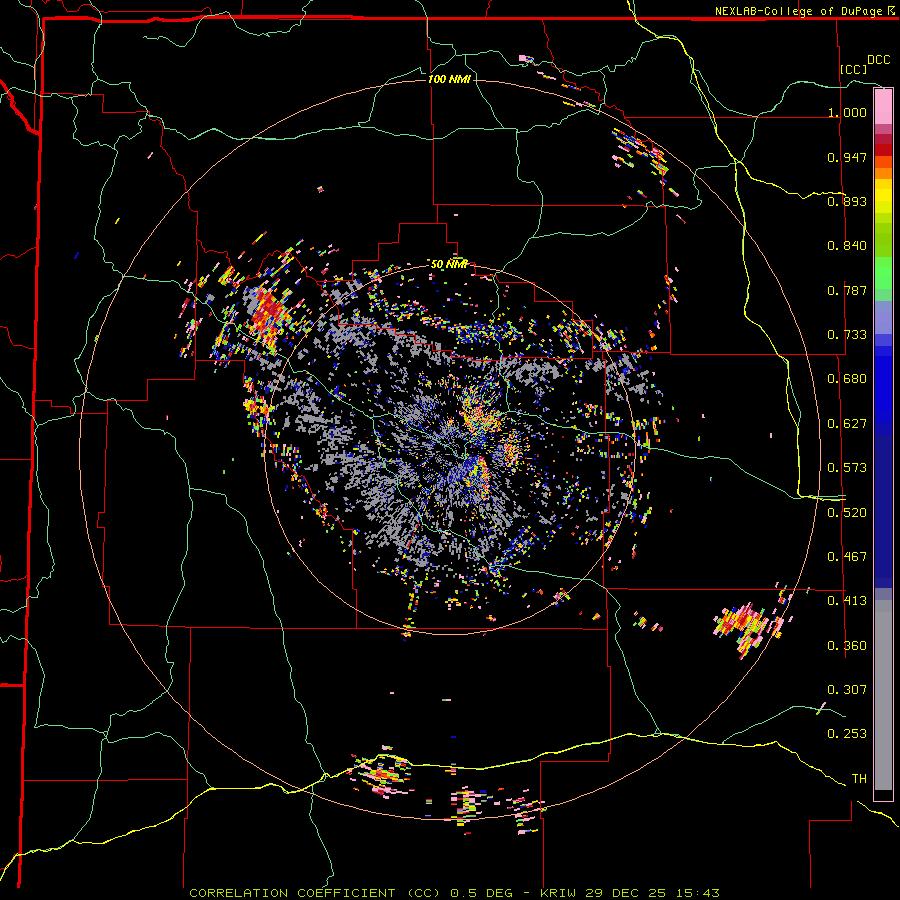Image resolution: width=900 pixels, height=900 pixels.
Task: Click the TH threshold label
Action: [859, 779]
